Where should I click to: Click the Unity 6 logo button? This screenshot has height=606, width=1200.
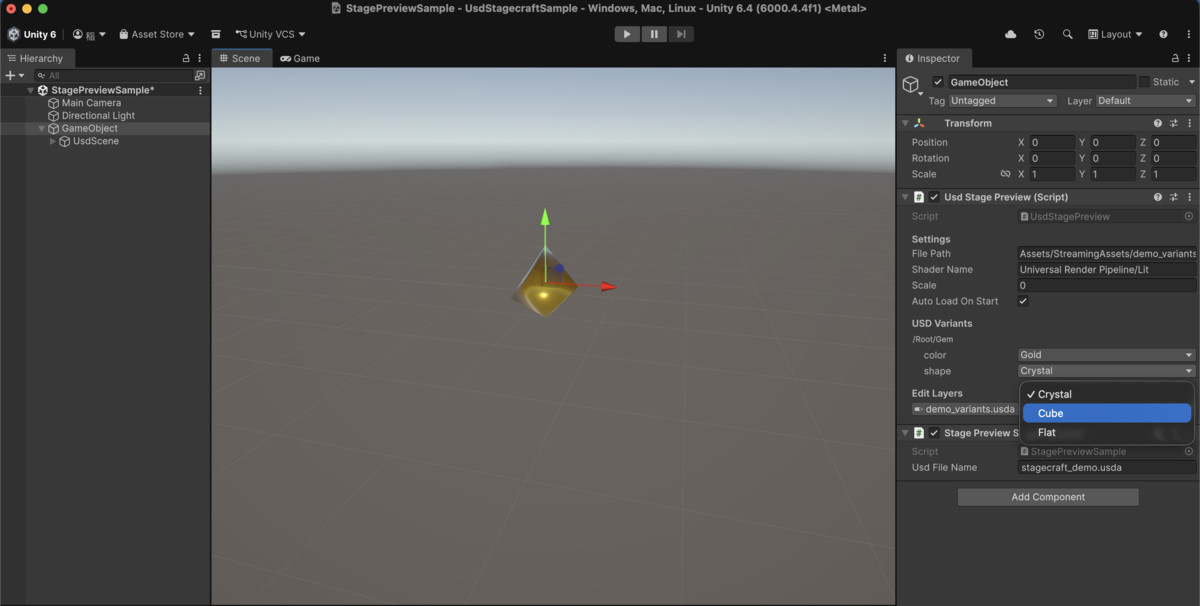32,34
